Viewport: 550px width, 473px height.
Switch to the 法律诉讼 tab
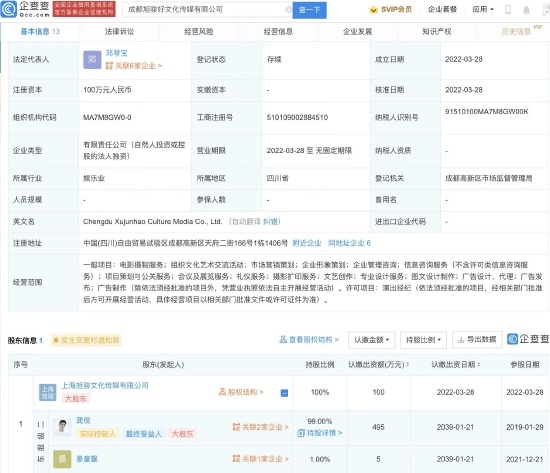[119, 32]
